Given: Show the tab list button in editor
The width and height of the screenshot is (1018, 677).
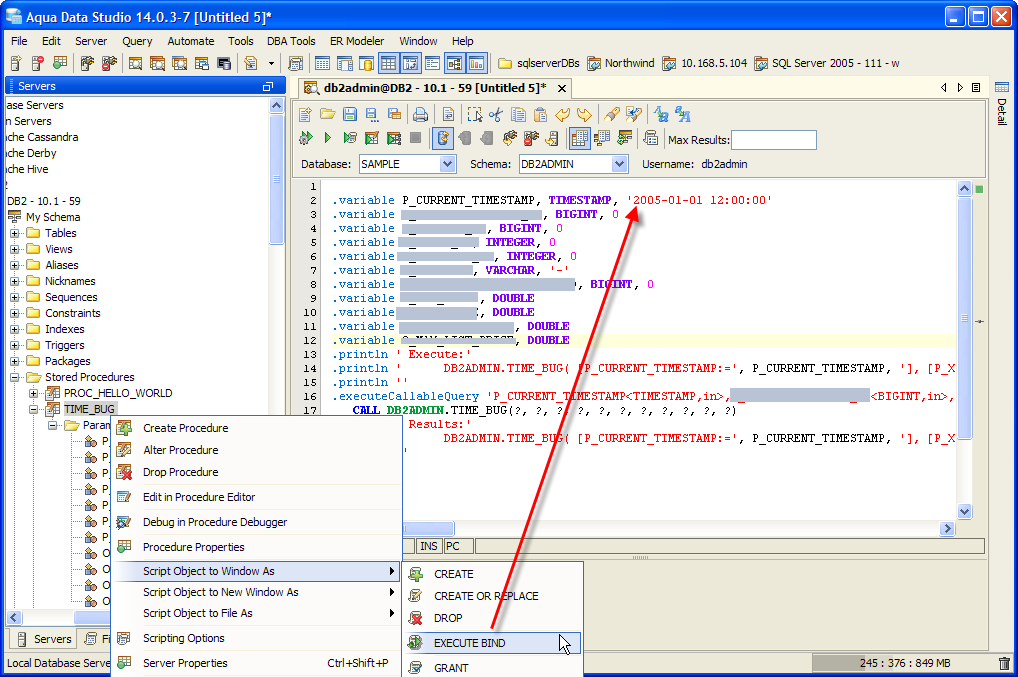Looking at the screenshot, I should click(976, 88).
